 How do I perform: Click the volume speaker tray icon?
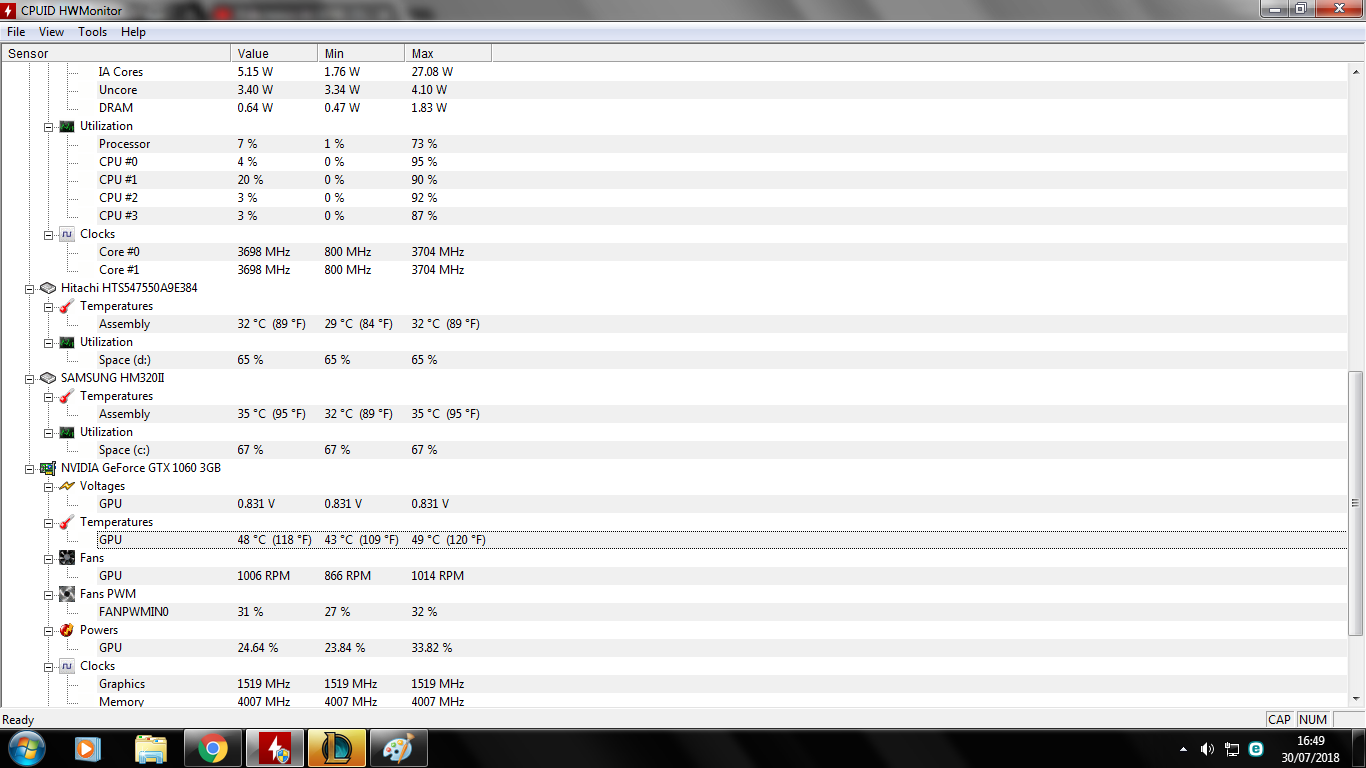[x=1207, y=749]
